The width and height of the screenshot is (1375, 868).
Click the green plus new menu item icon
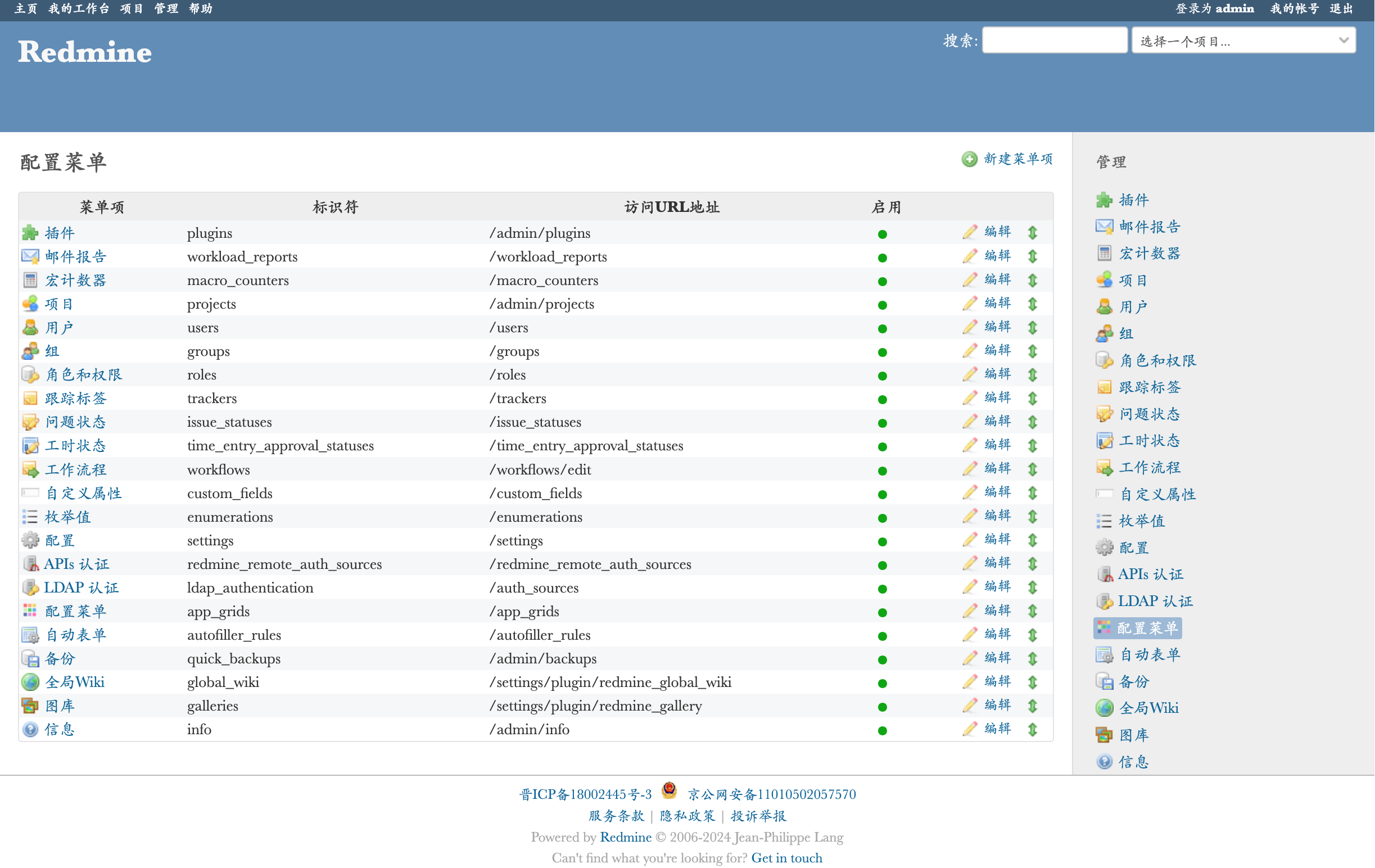pos(969,159)
